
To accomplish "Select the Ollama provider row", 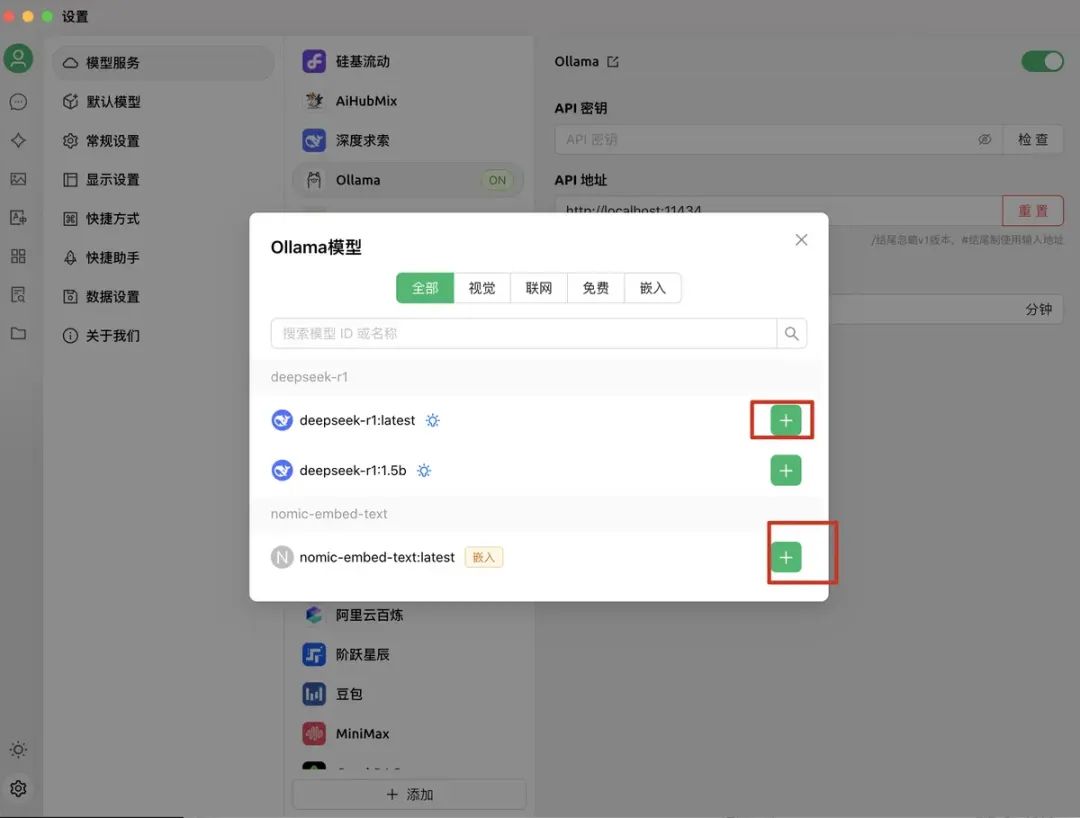I will [408, 180].
